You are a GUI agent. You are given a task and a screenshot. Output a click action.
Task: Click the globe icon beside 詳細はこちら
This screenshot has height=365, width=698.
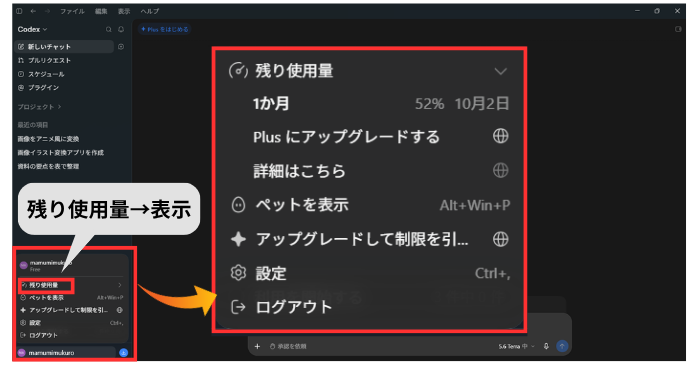click(x=501, y=170)
